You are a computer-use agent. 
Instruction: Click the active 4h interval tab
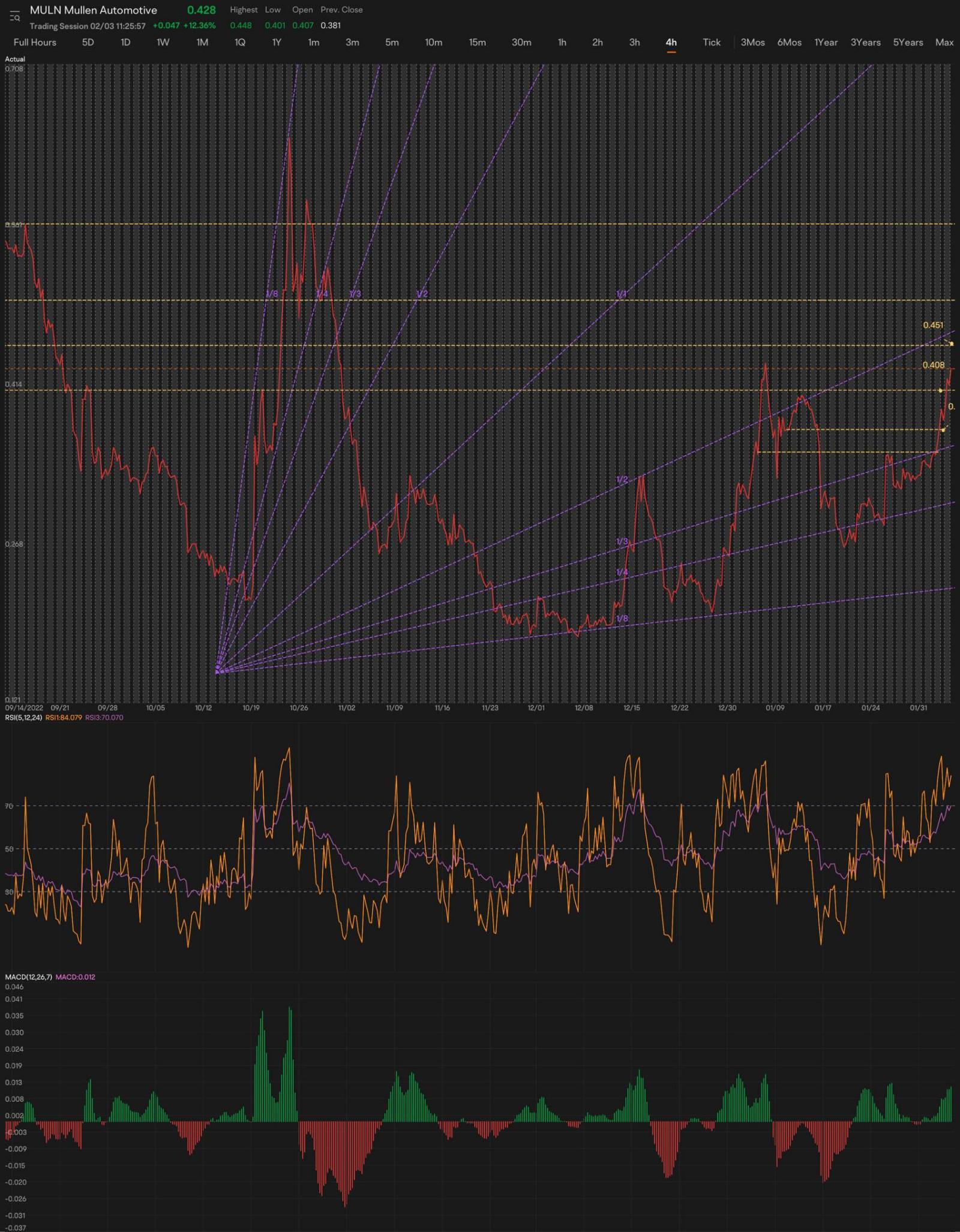671,42
